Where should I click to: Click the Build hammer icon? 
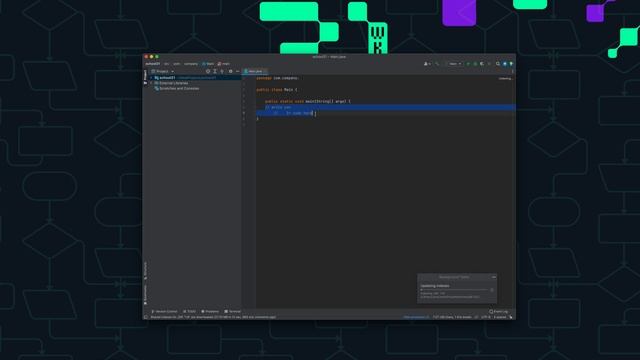coord(437,64)
